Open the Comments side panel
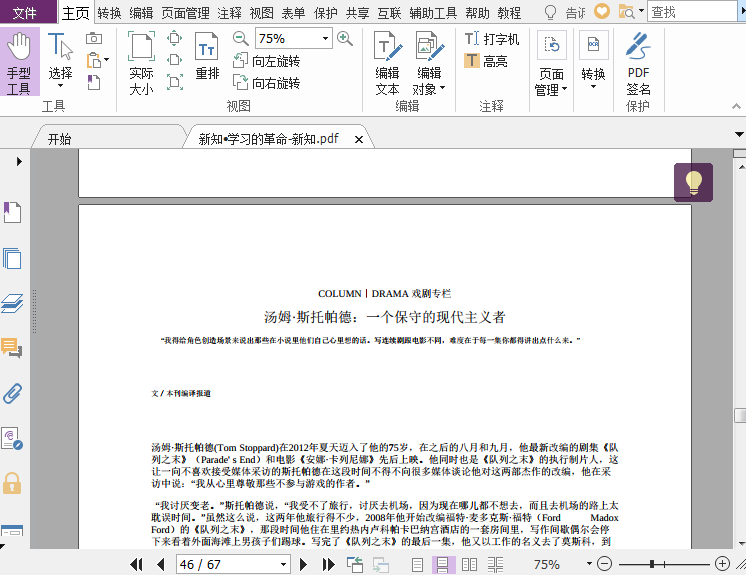Image resolution: width=746 pixels, height=575 pixels. click(12, 348)
